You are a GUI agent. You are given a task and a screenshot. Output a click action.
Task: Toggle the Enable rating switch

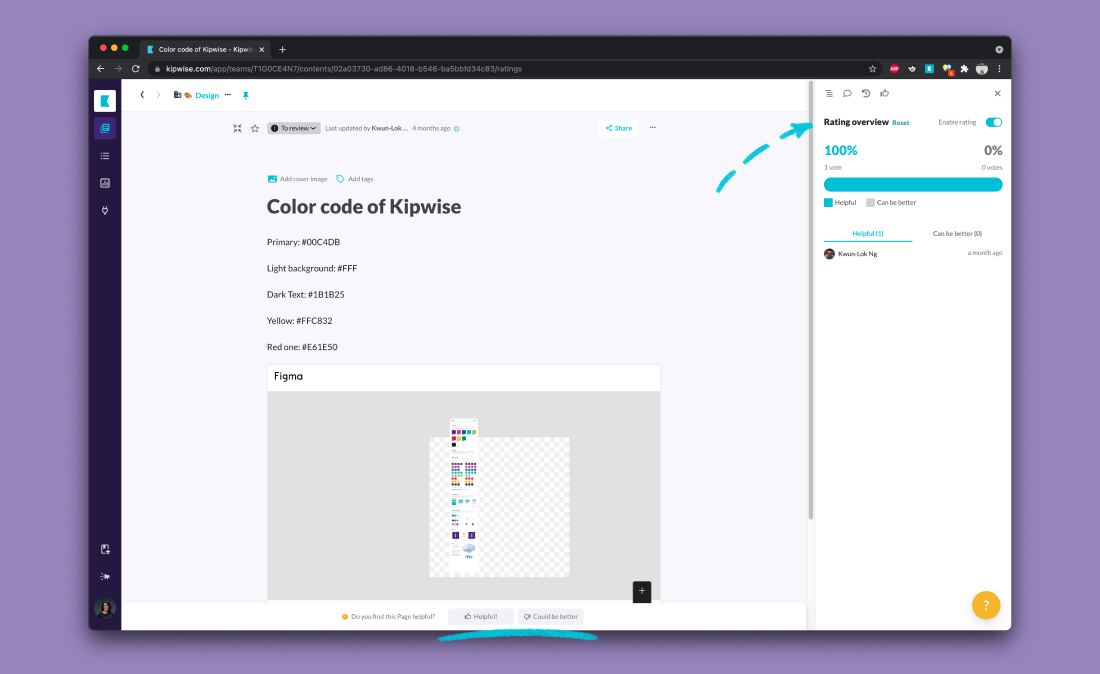[x=993, y=122]
